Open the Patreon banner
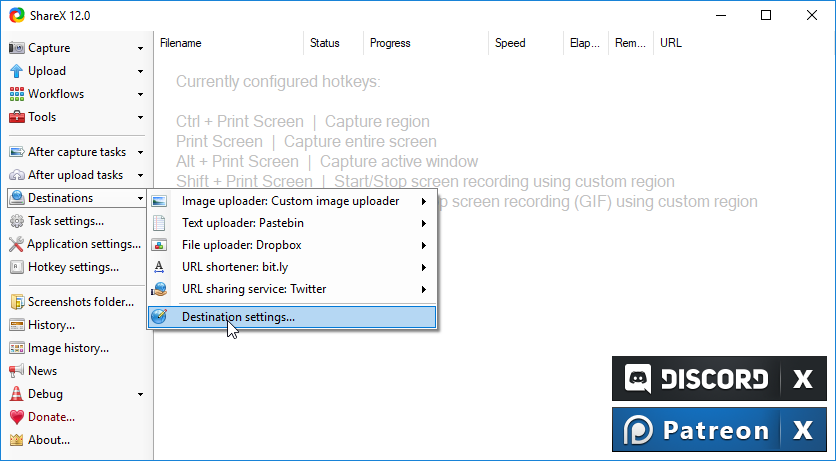This screenshot has height=461, width=836. [696, 430]
